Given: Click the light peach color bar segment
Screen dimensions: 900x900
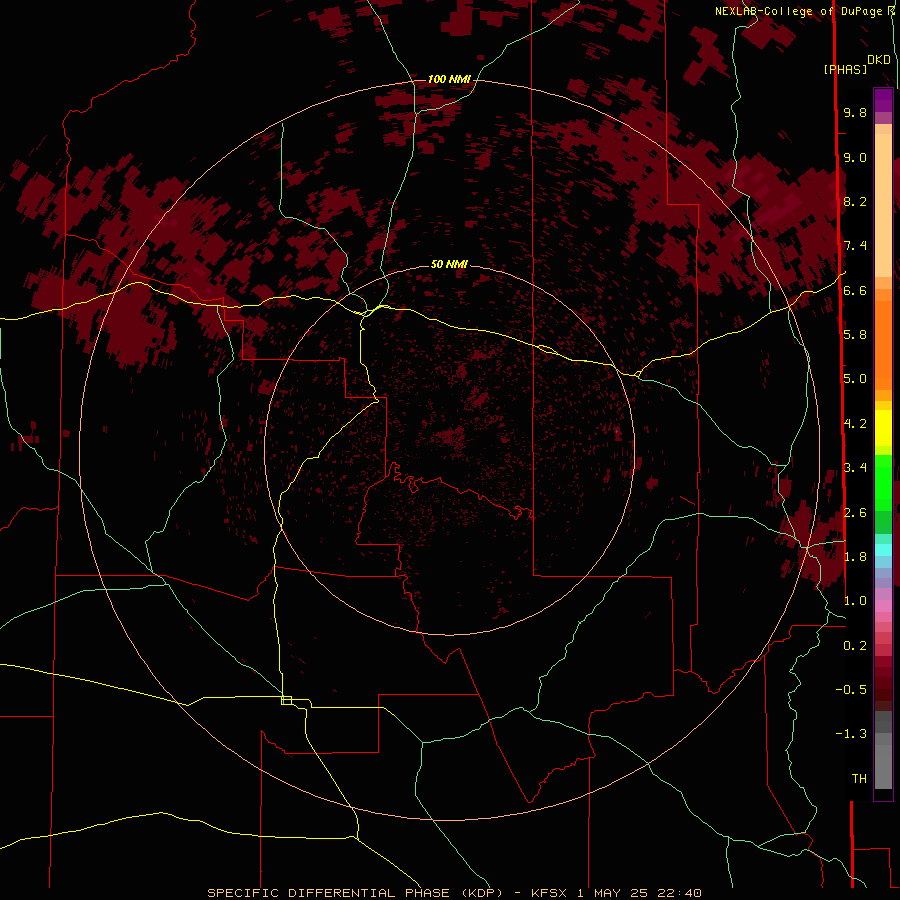Looking at the screenshot, I should 883,207.
